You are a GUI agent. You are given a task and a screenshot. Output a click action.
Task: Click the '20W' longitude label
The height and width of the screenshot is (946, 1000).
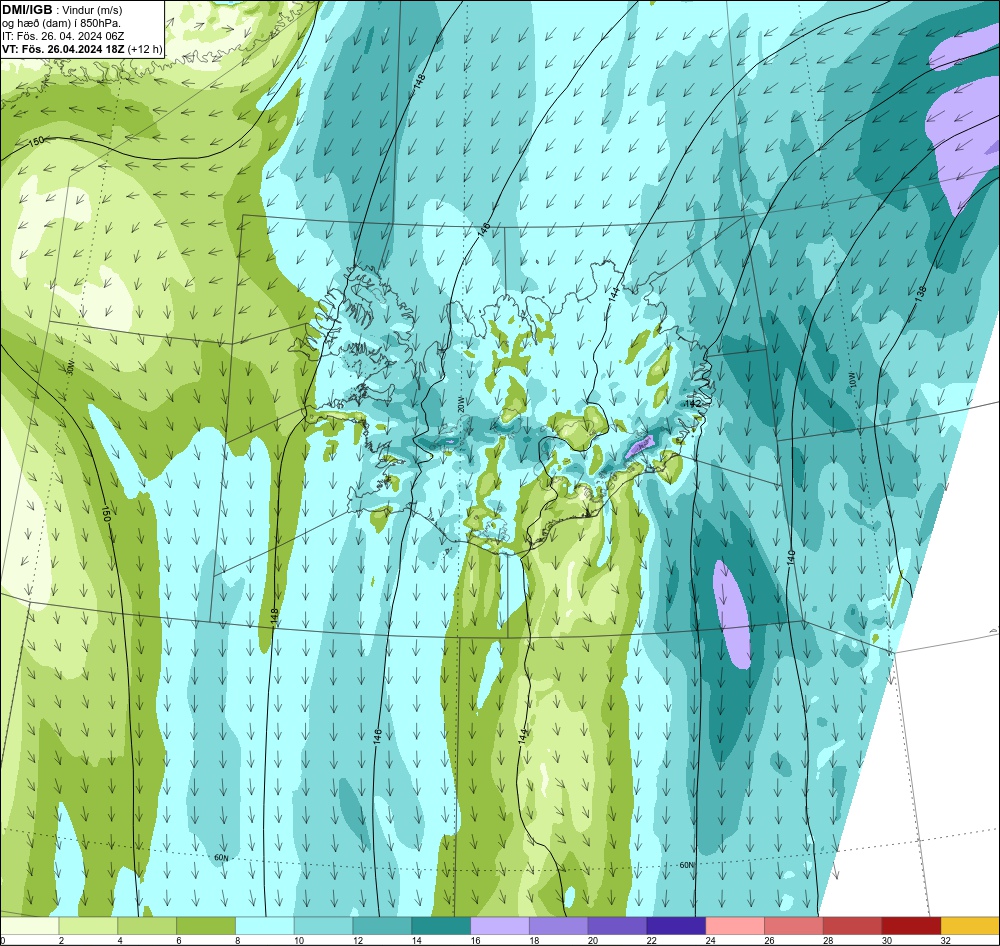click(x=461, y=403)
